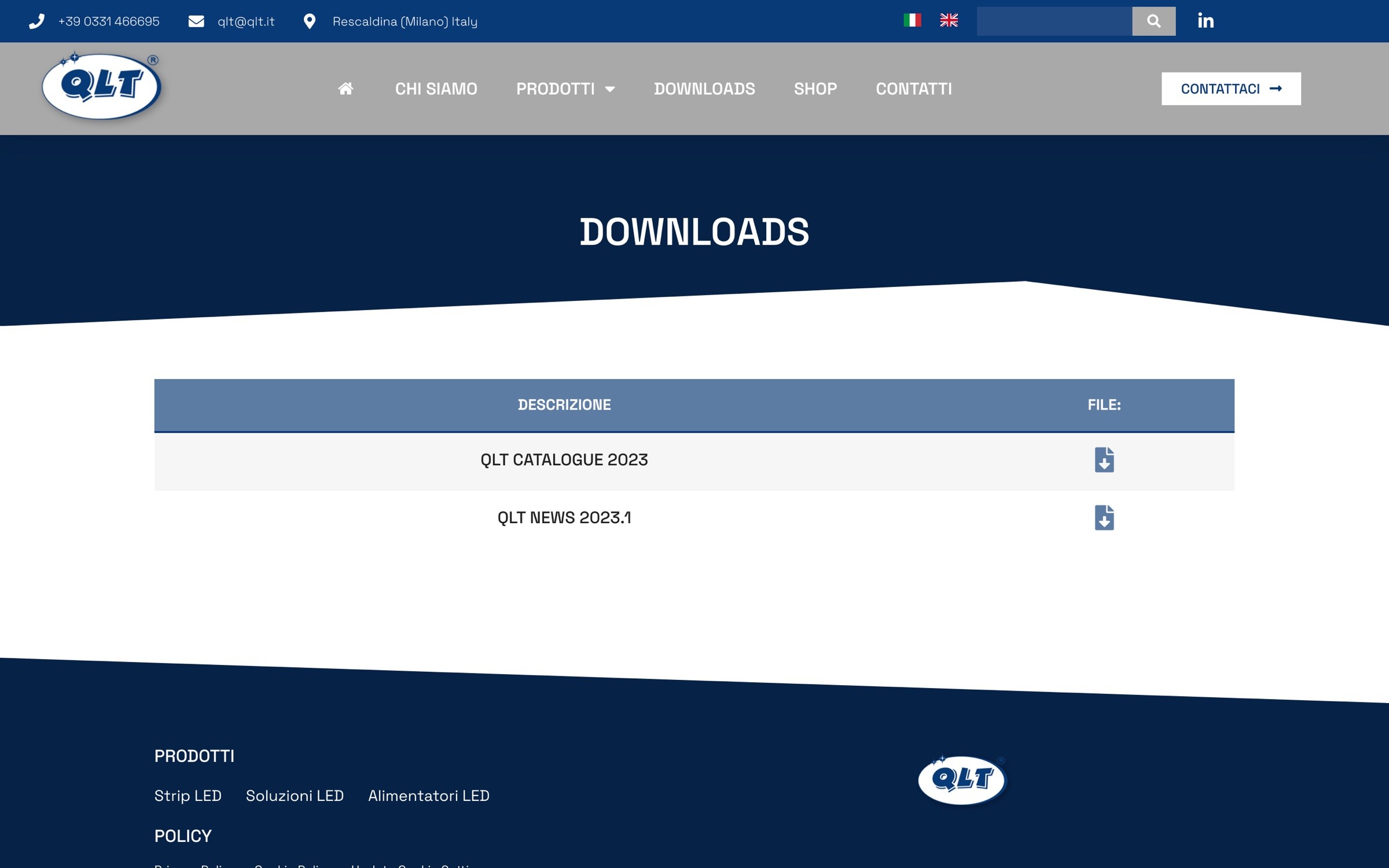Click the PRODOTTI footer heading
Image resolution: width=1389 pixels, height=868 pixels.
[x=194, y=756]
